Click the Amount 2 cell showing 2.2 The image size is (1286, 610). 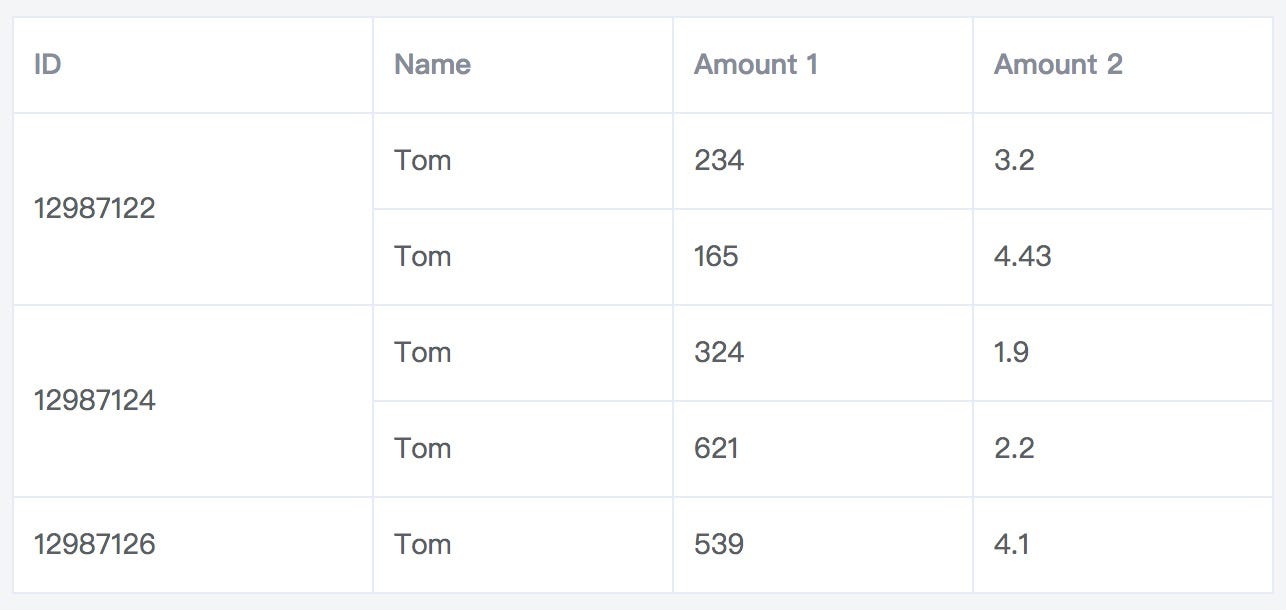coord(1123,449)
